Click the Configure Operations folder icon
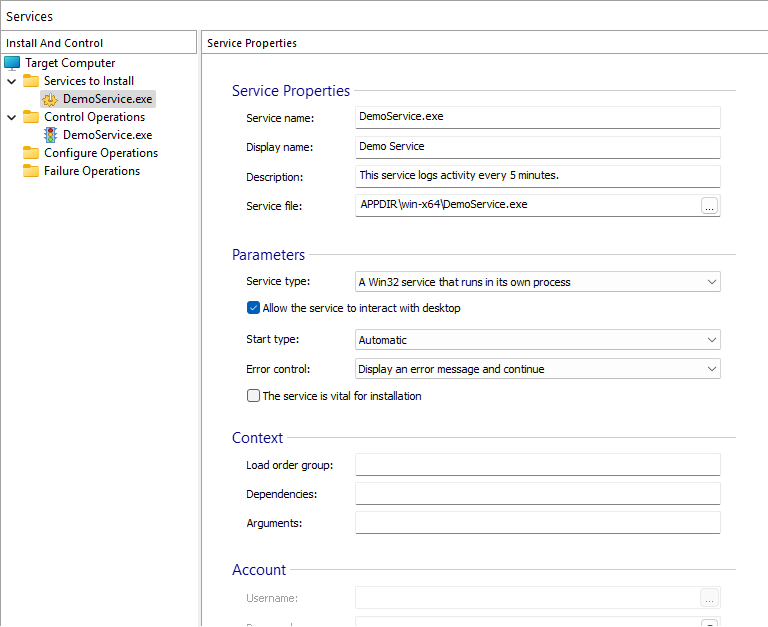The image size is (768, 627). pyautogui.click(x=31, y=153)
